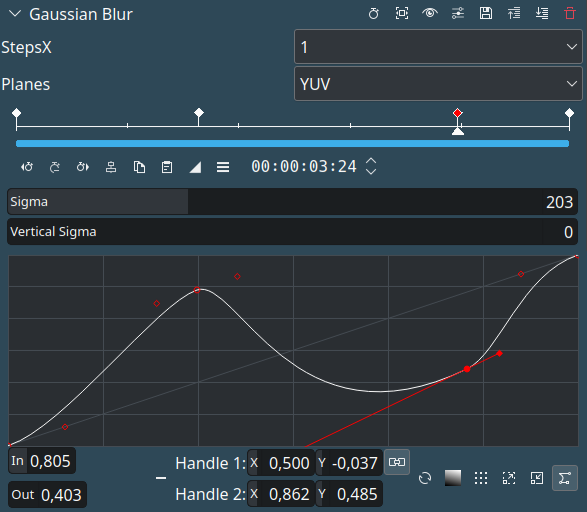Open the Planes YUV dropdown
587x512 pixels.
point(438,84)
